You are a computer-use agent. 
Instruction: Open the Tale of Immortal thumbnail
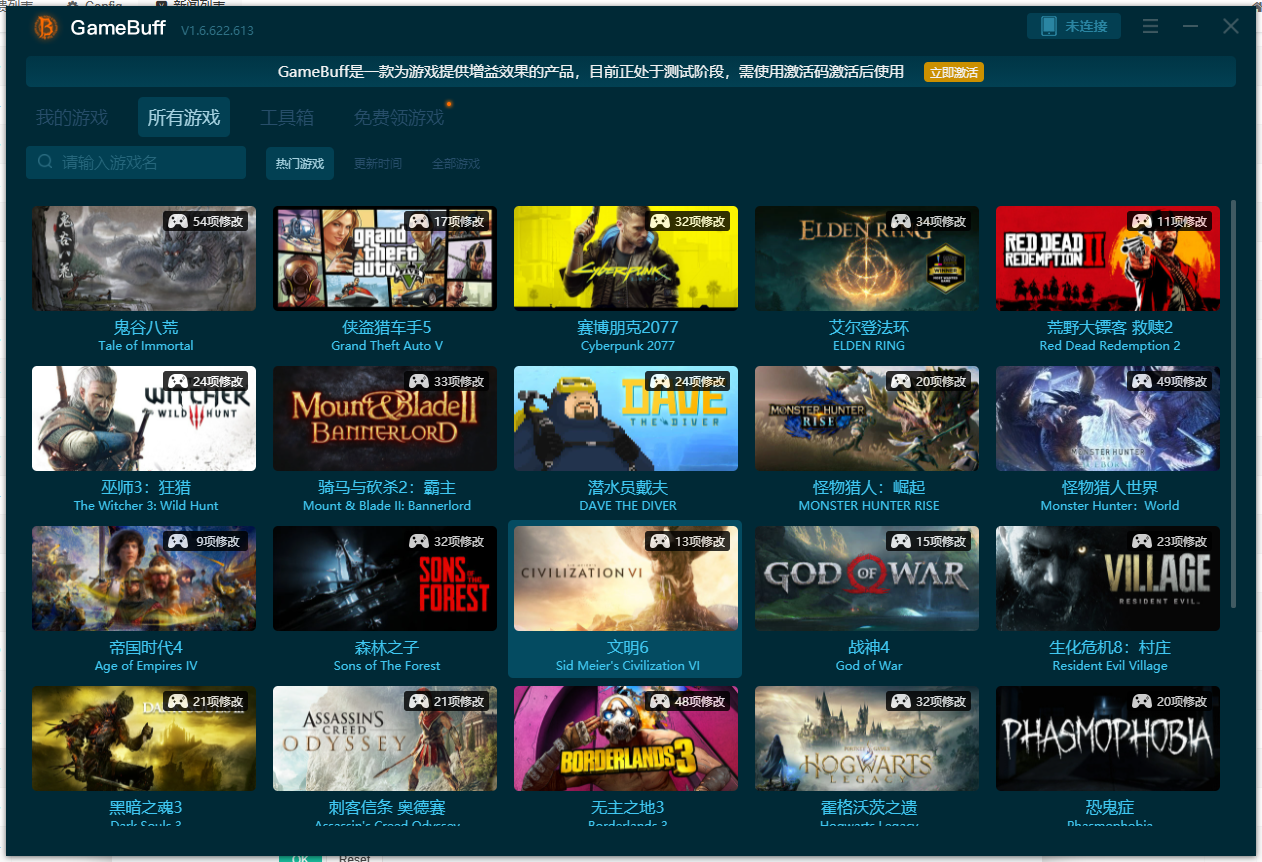(144, 259)
